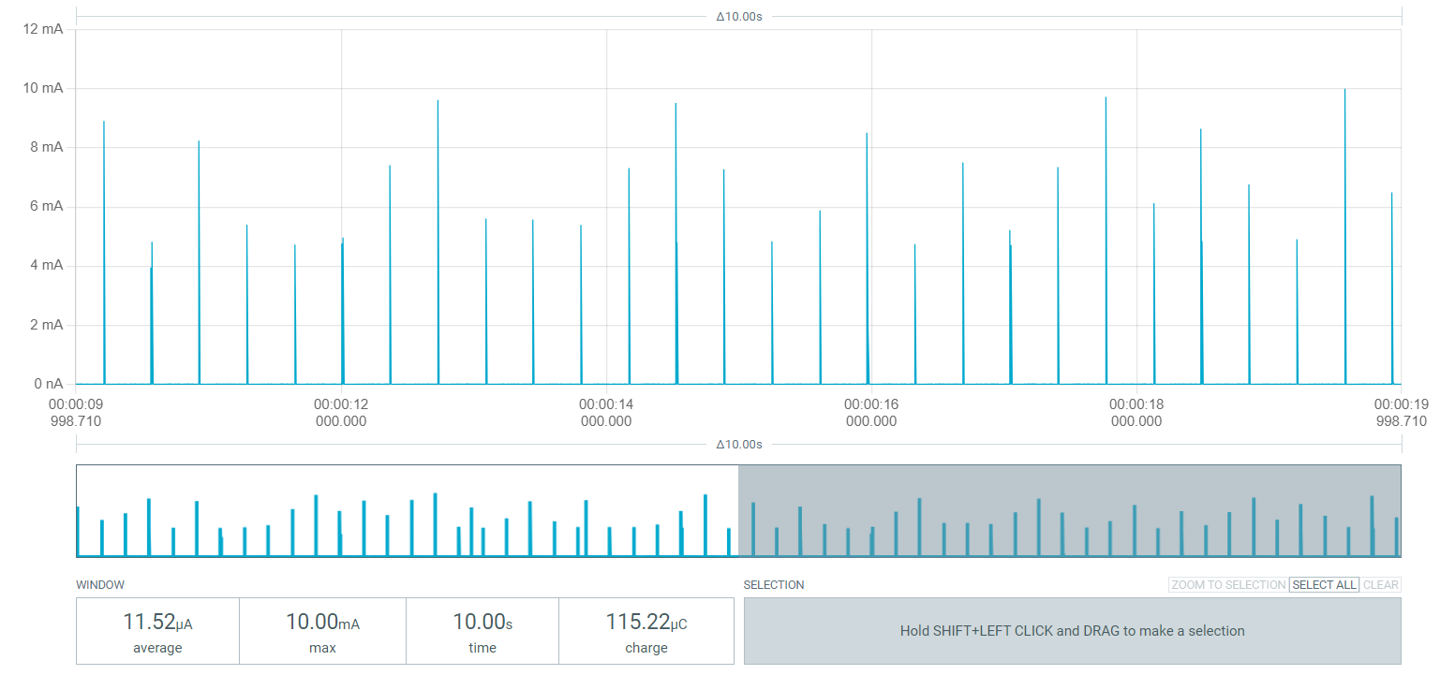Click the SELECT ALL button
1440x675 pixels.
click(x=1324, y=584)
